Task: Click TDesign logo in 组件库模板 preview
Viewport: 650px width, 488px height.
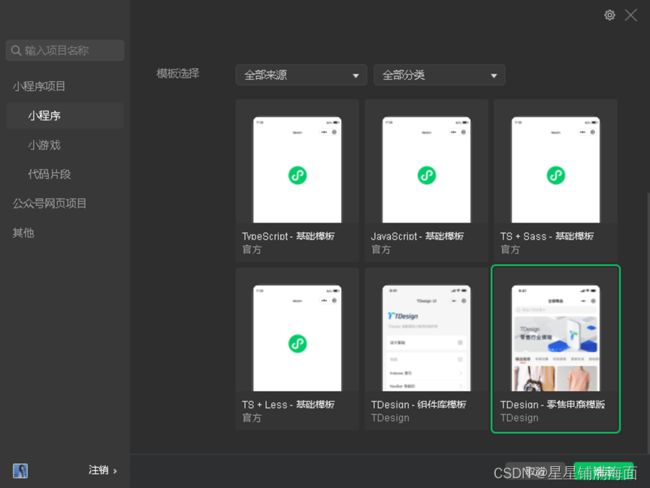Action: click(x=403, y=316)
